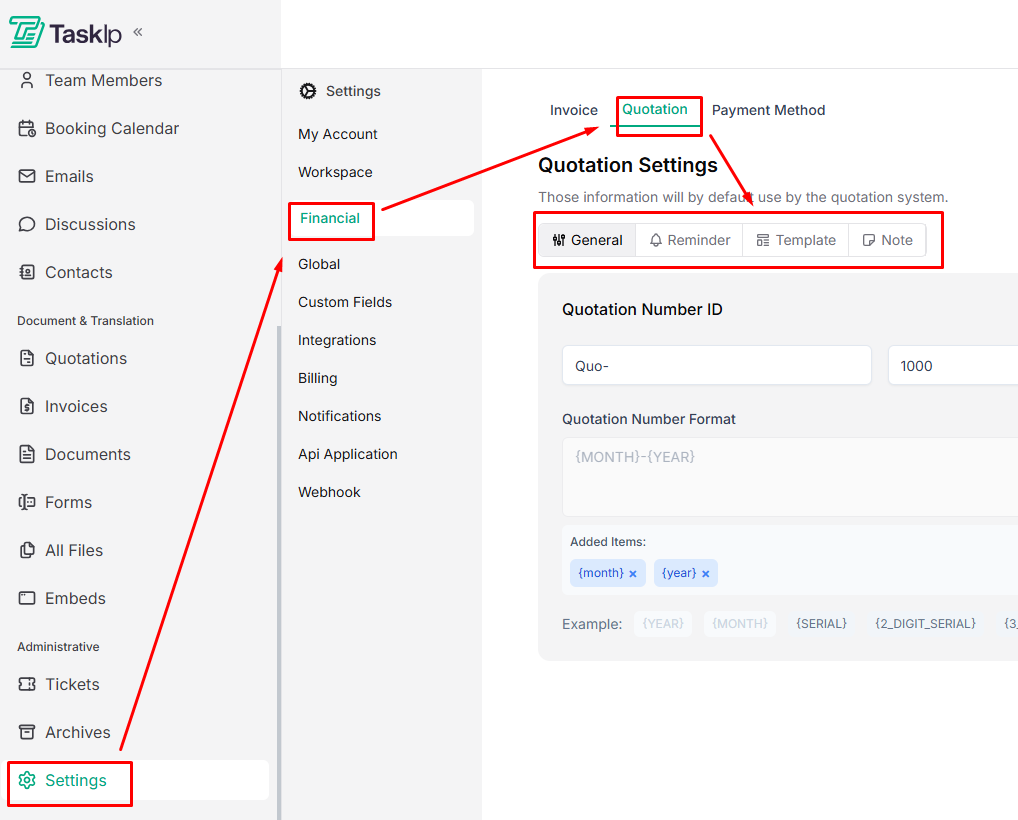The image size is (1018, 820).
Task: Collapse the sidebar using the « chevron
Action: 136,32
